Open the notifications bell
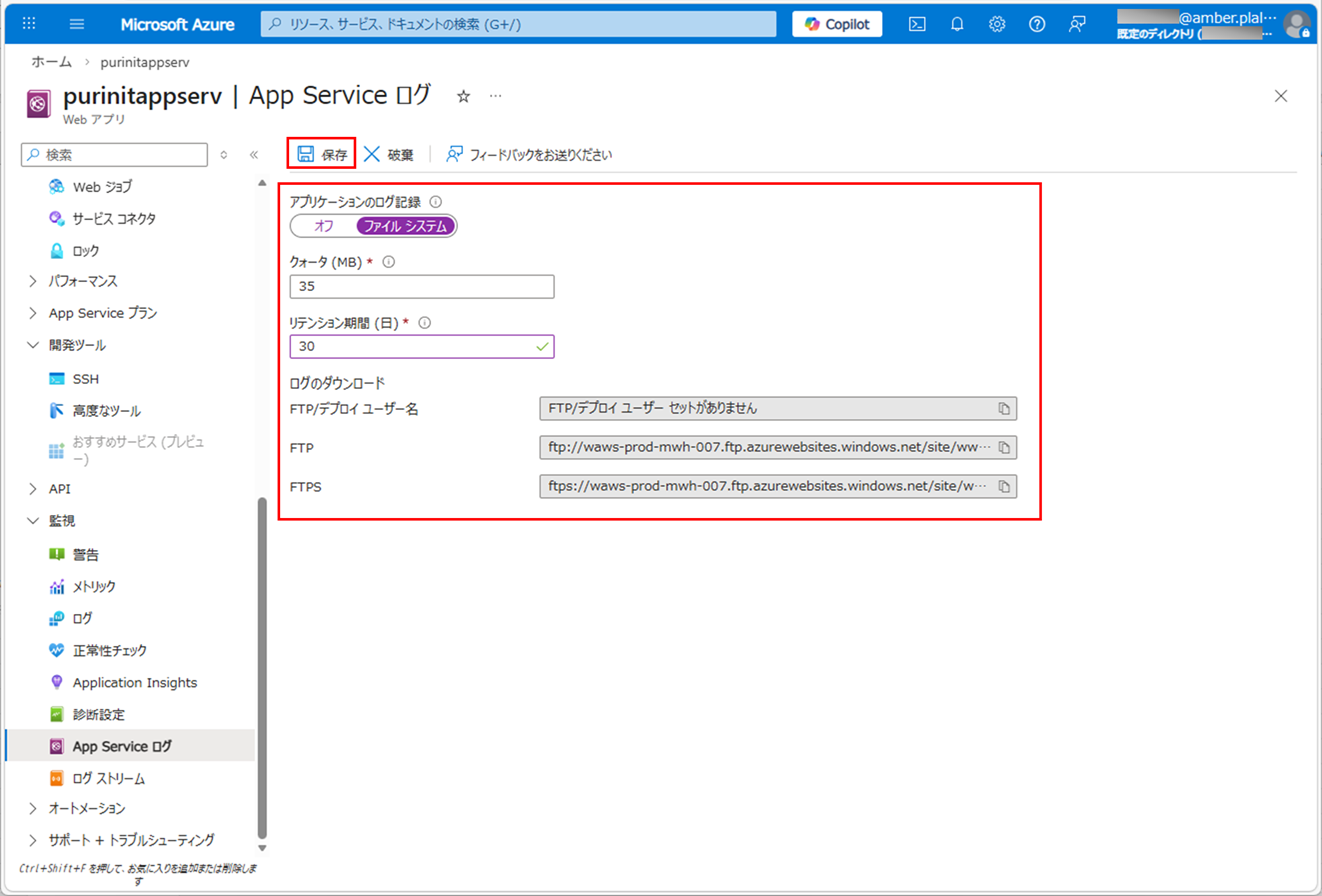This screenshot has height=896, width=1322. click(957, 24)
